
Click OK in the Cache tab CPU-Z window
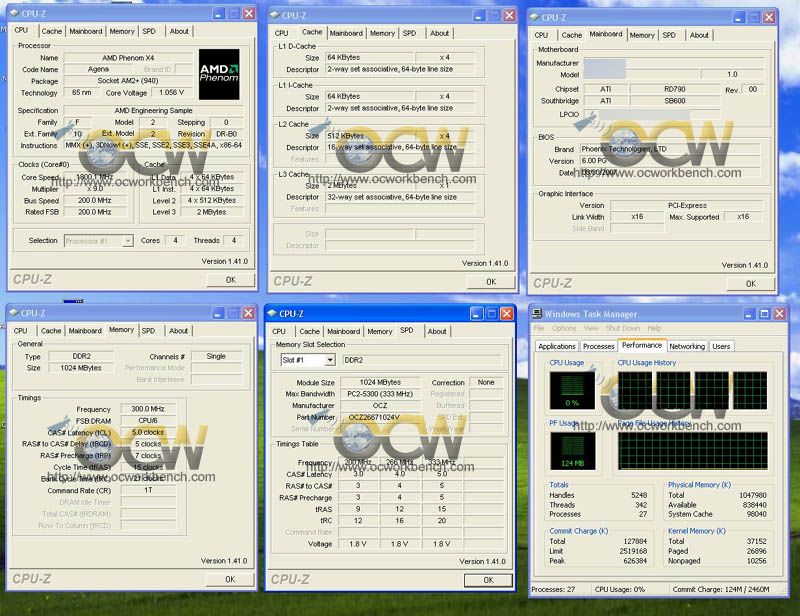coord(491,282)
